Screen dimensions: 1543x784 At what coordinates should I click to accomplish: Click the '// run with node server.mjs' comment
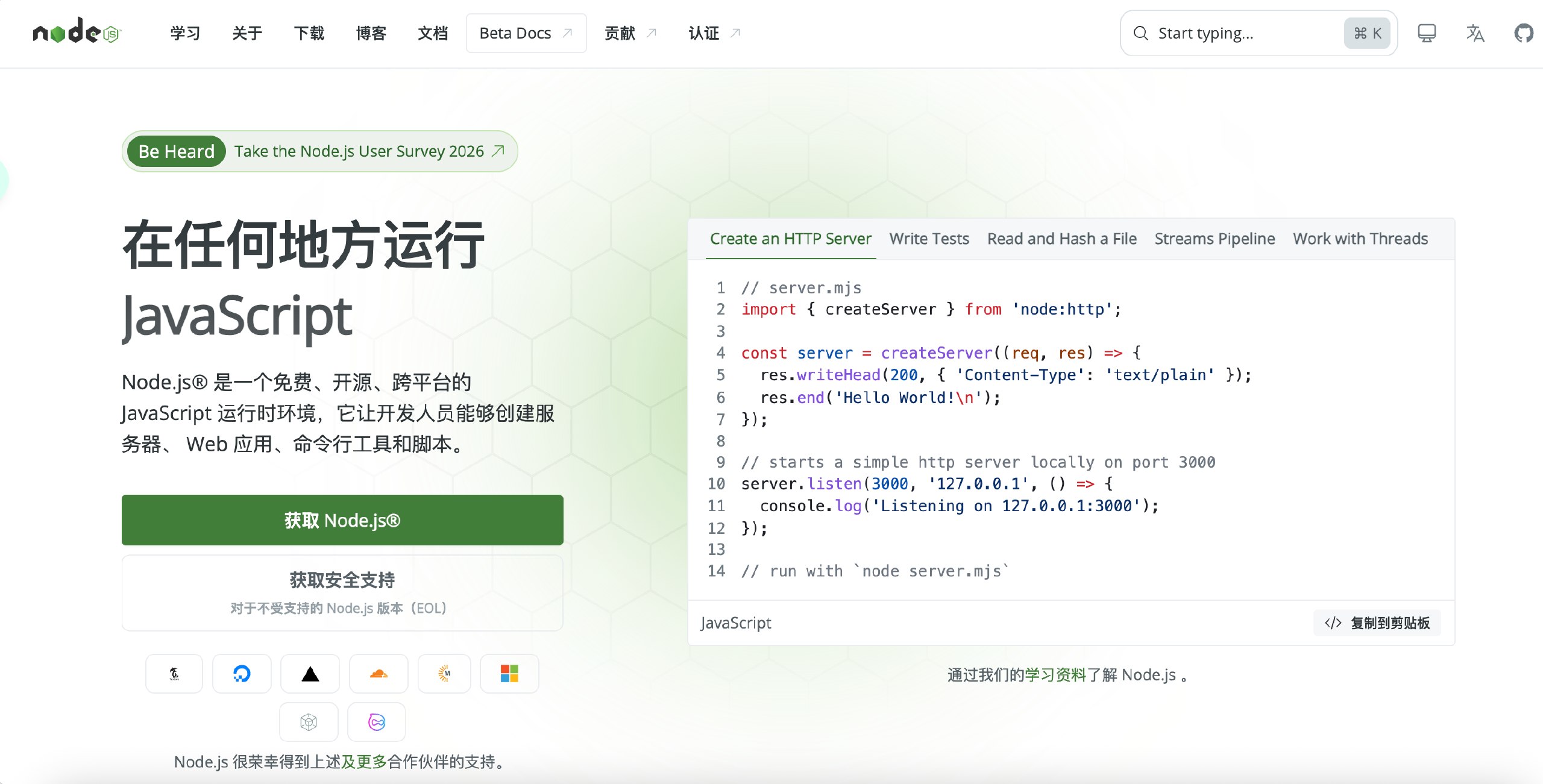[876, 571]
